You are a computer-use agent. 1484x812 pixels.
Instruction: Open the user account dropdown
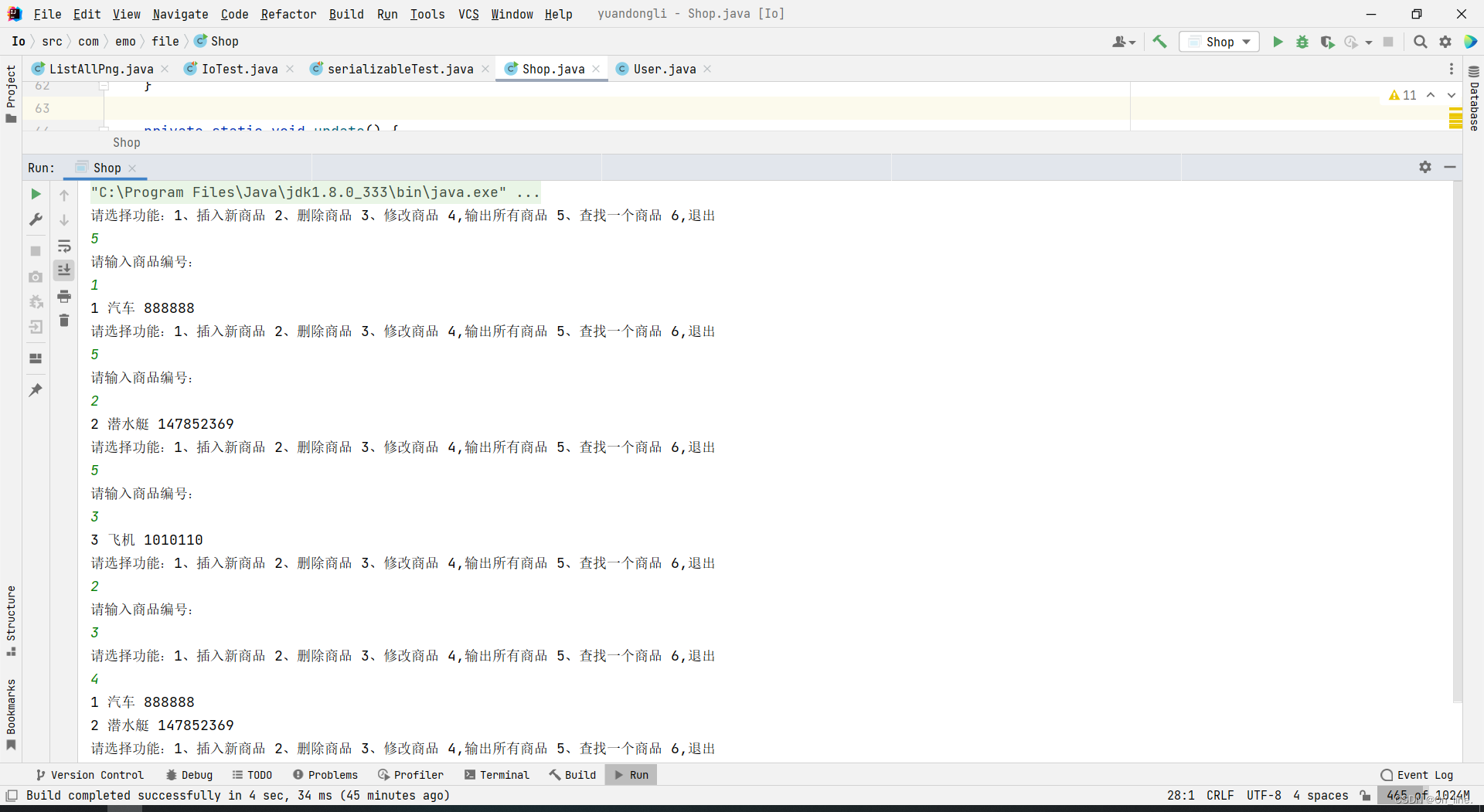point(1124,42)
